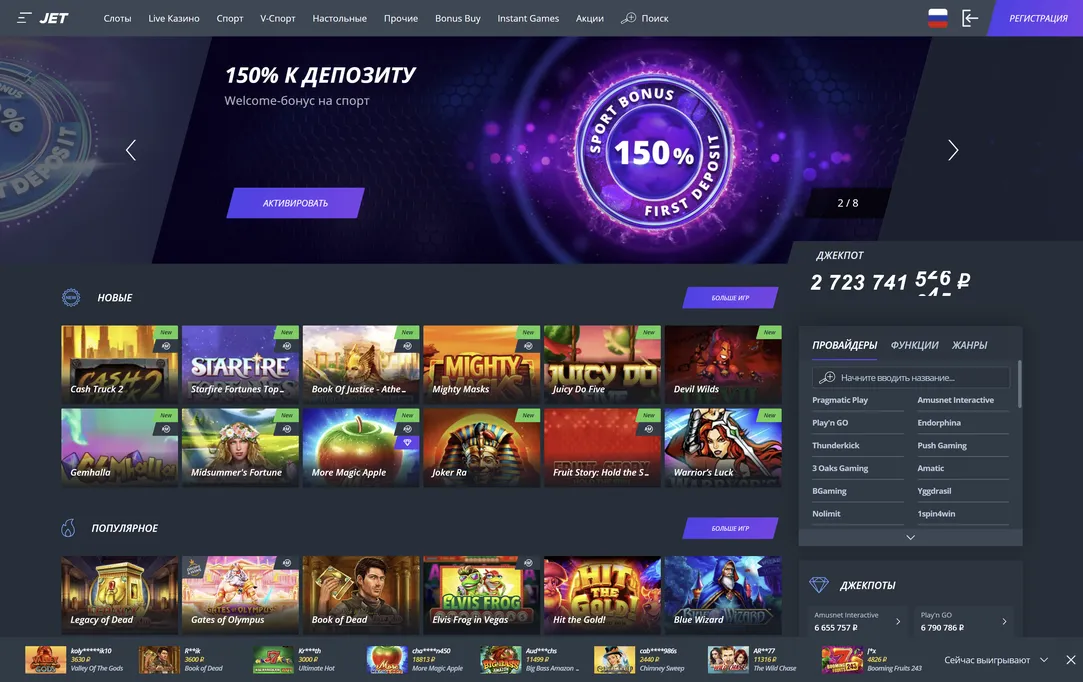Switch to the Жанры tab
Image resolution: width=1083 pixels, height=682 pixels.
click(969, 345)
